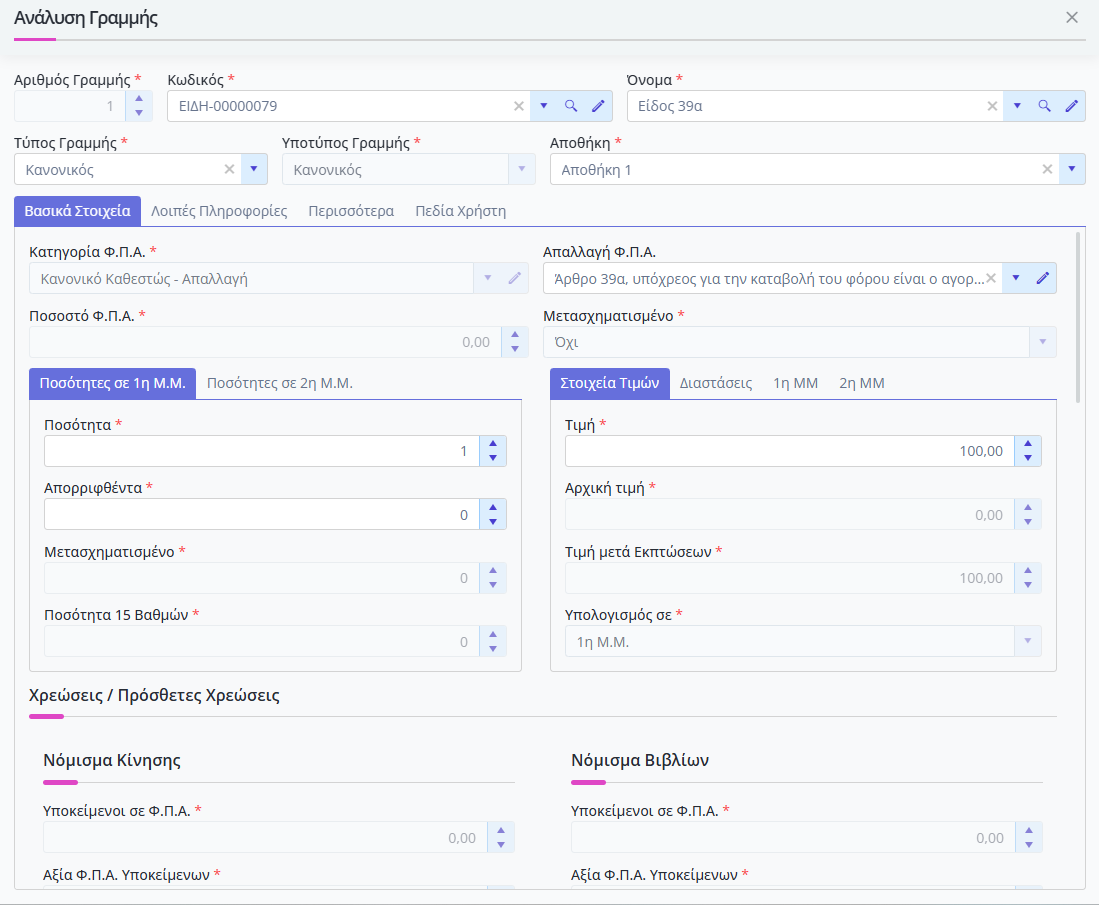Click the edit pencil in Κωδικός field
Screen dimensions: 1099x905
pyautogui.click(x=598, y=106)
